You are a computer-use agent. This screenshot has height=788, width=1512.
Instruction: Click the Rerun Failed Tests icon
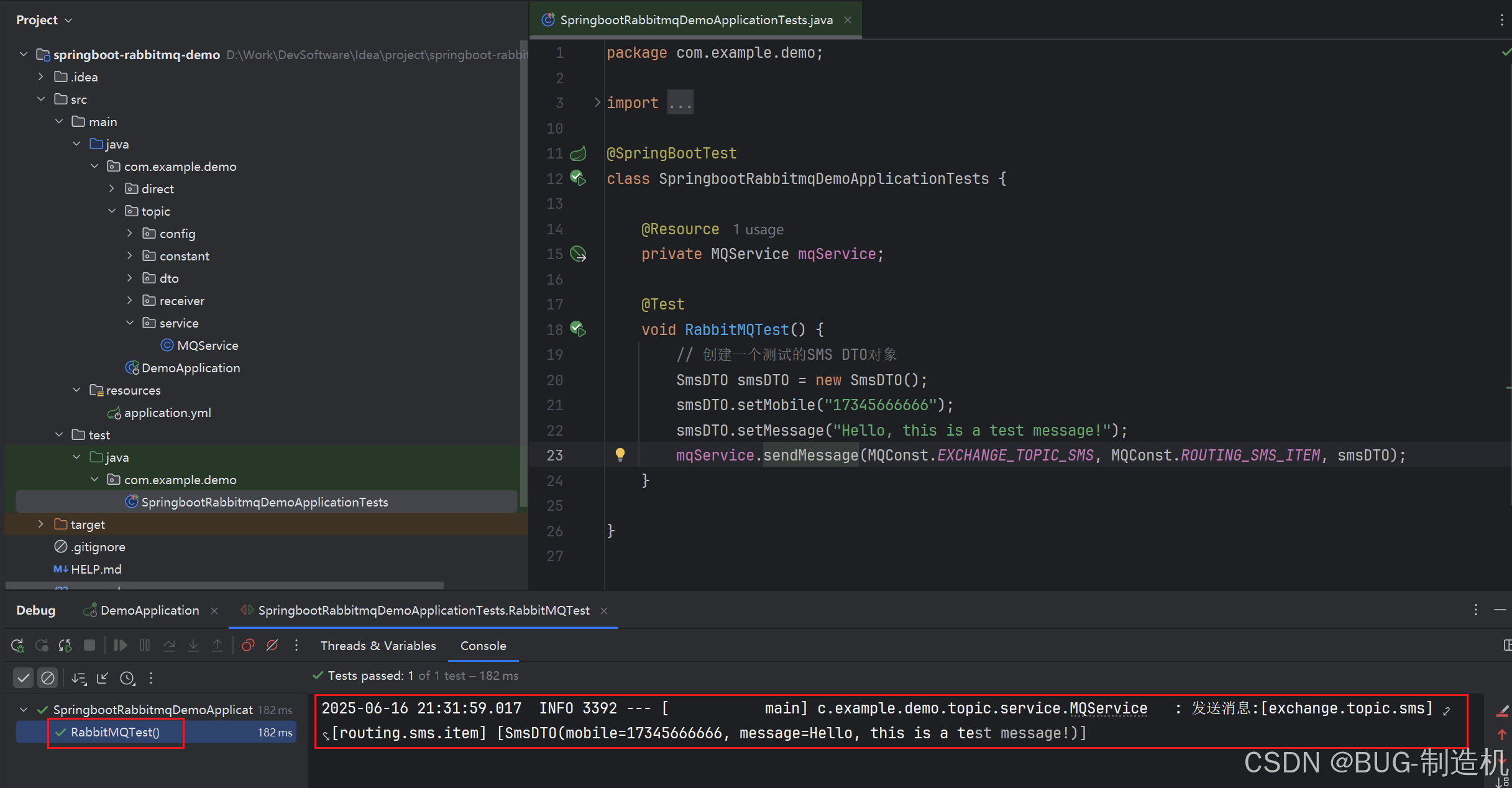[x=42, y=646]
